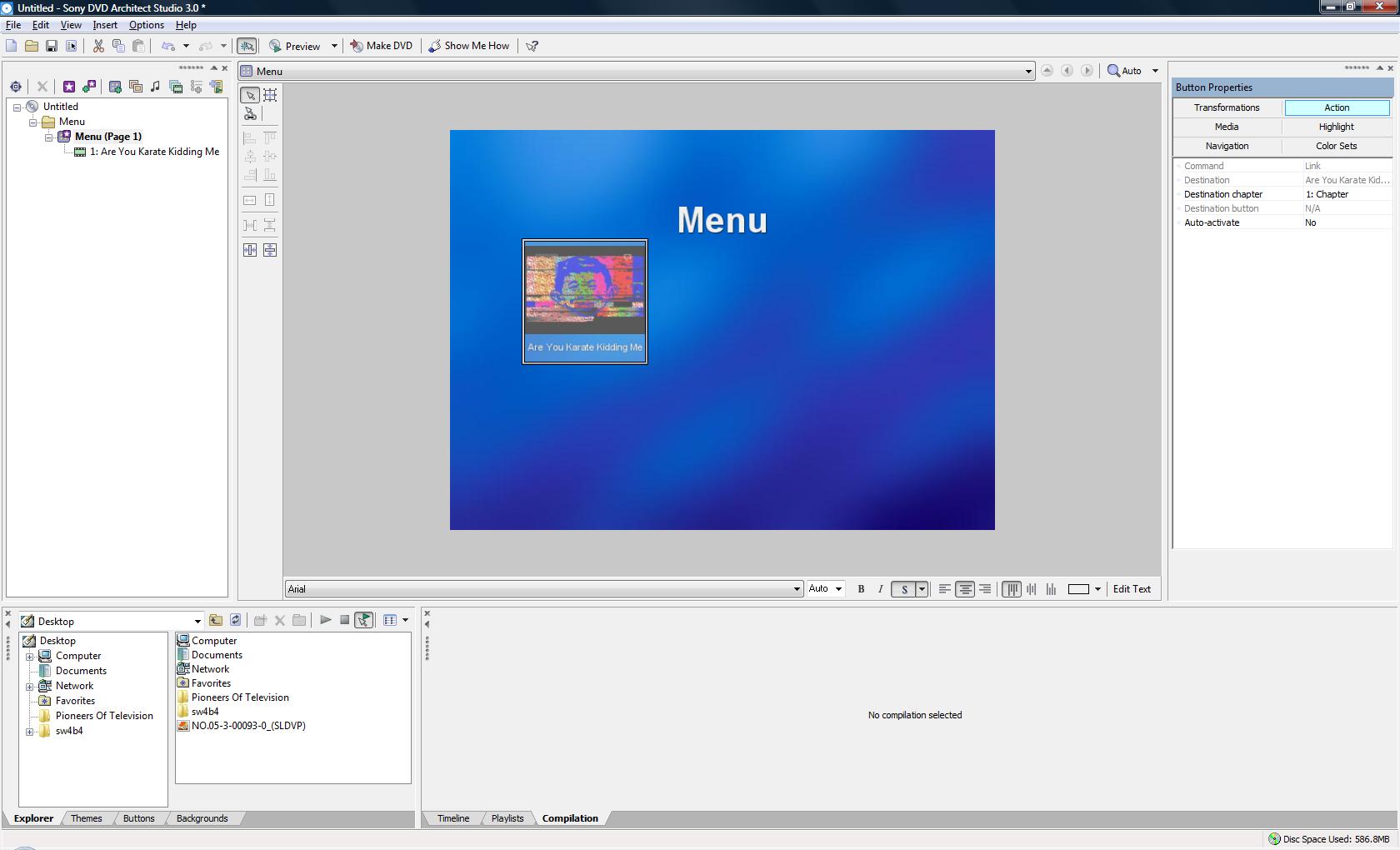Click the What's This help icon
Image resolution: width=1400 pixels, height=850 pixels.
pyautogui.click(x=532, y=46)
